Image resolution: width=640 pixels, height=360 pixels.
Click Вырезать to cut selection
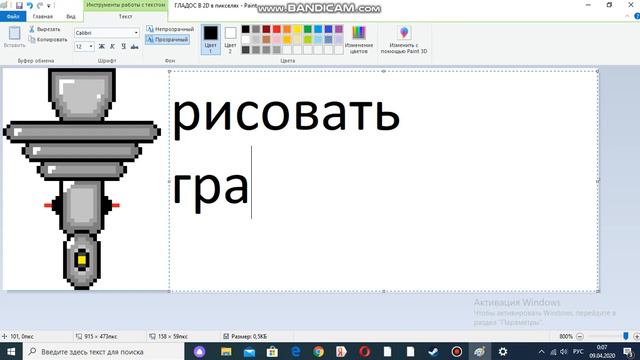(x=44, y=29)
